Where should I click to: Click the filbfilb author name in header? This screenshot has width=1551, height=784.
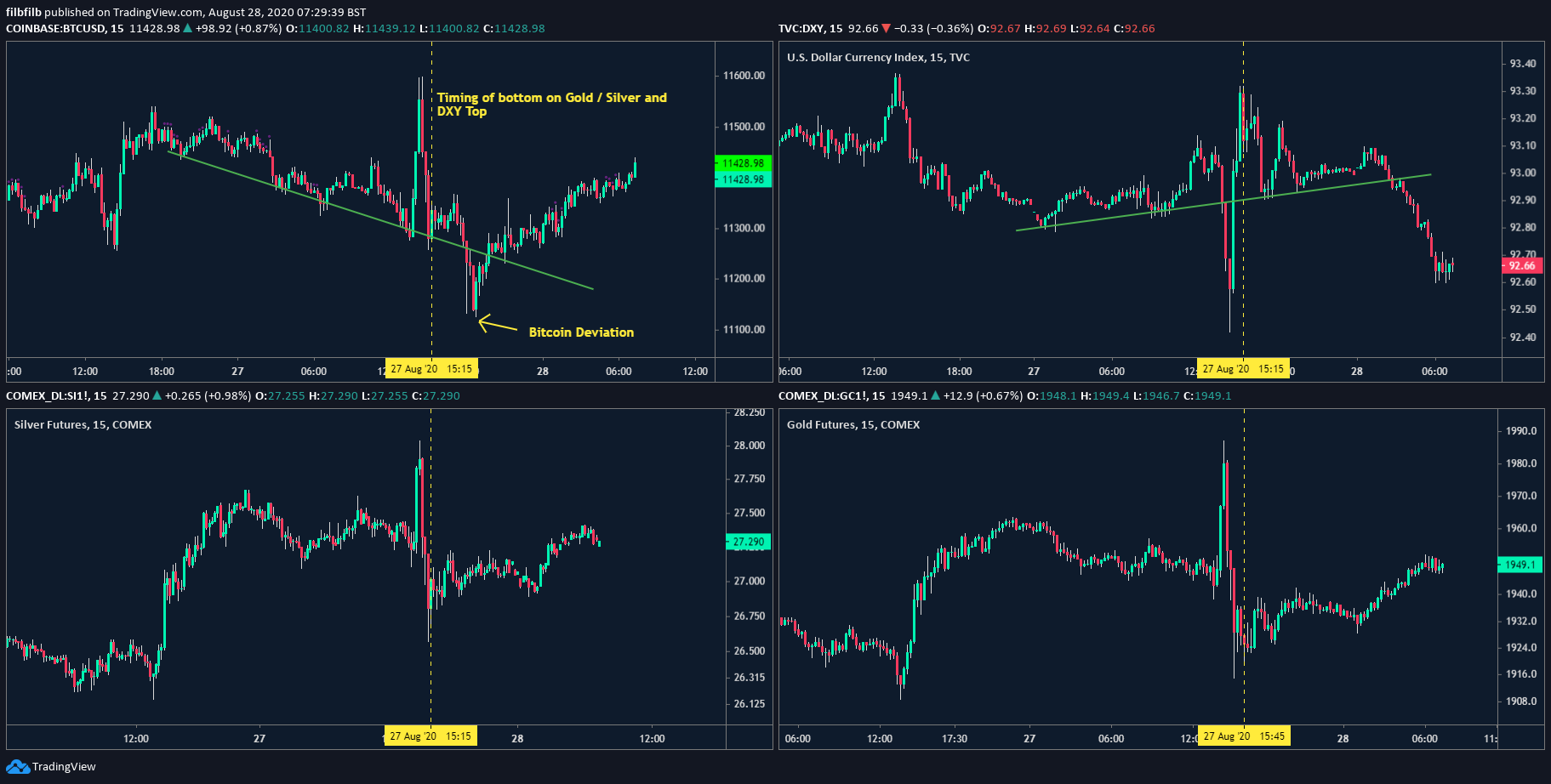[x=24, y=12]
